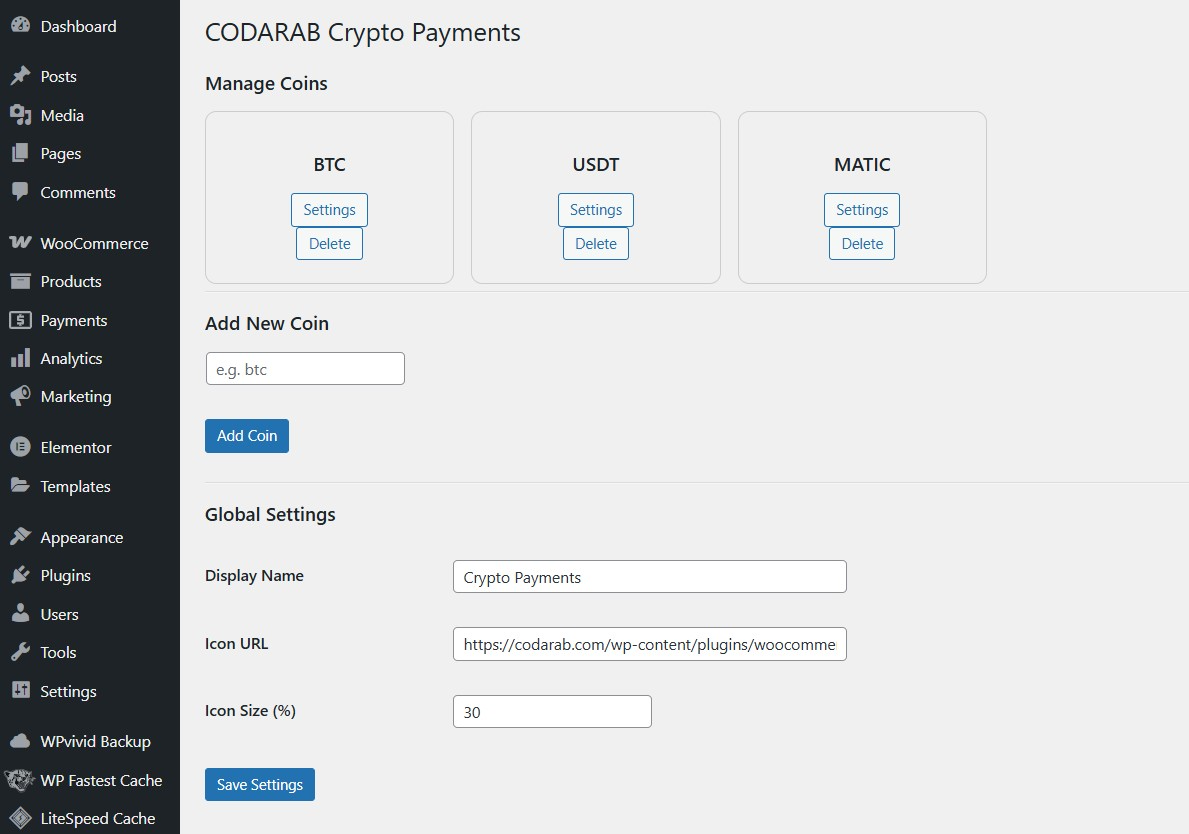Delete the MATIC coin

pyautogui.click(x=862, y=243)
